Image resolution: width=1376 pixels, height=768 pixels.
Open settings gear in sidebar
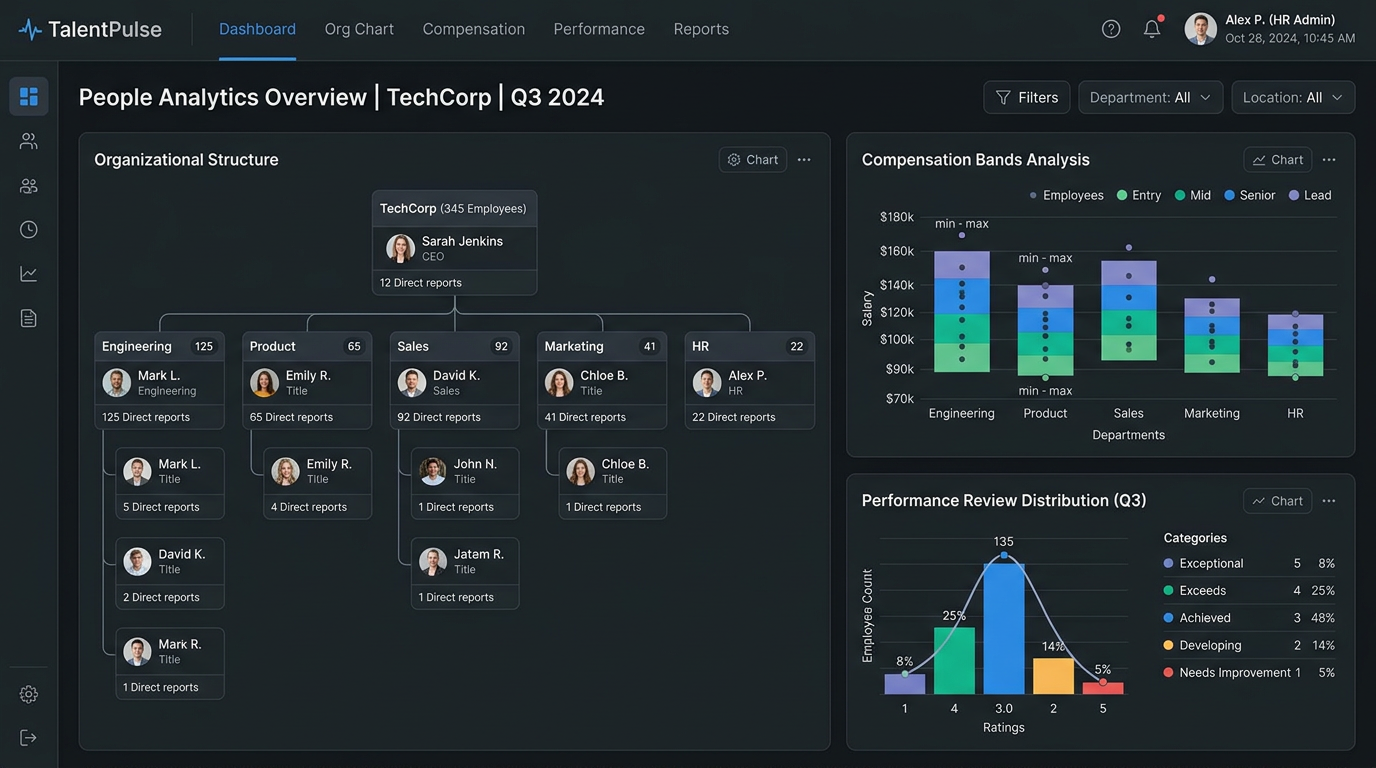[29, 694]
